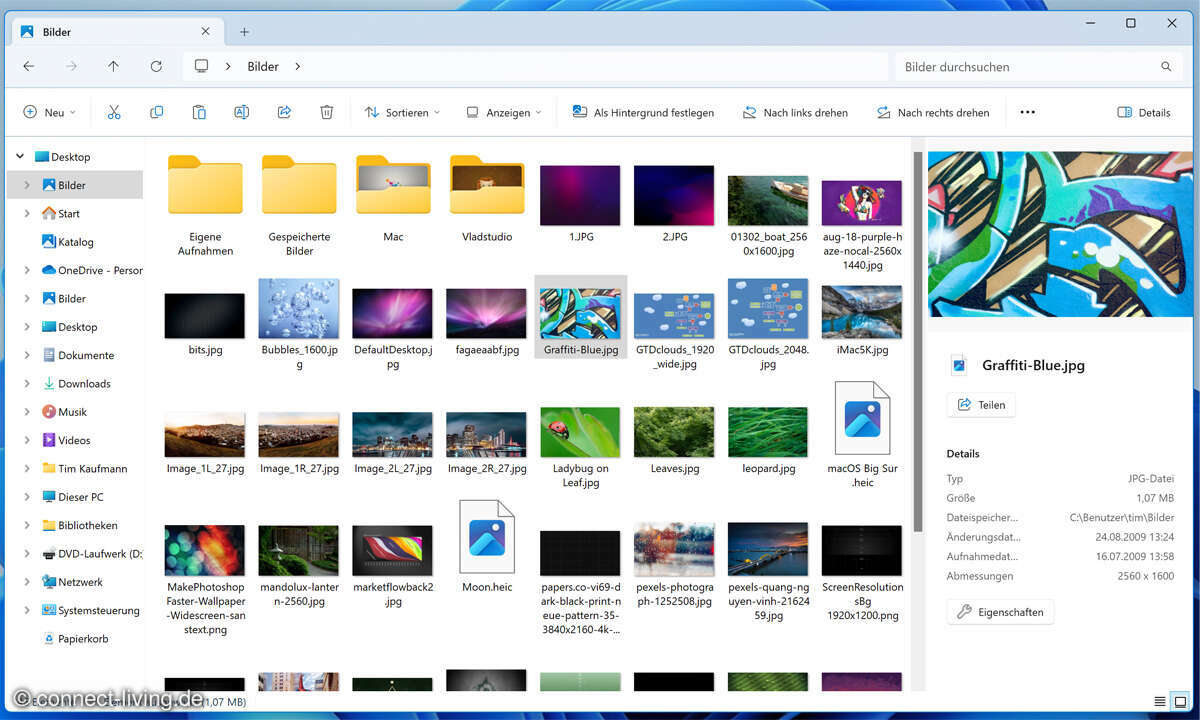The image size is (1200, 720).
Task: Switch to large thumbnails view icon
Action: [x=1180, y=701]
